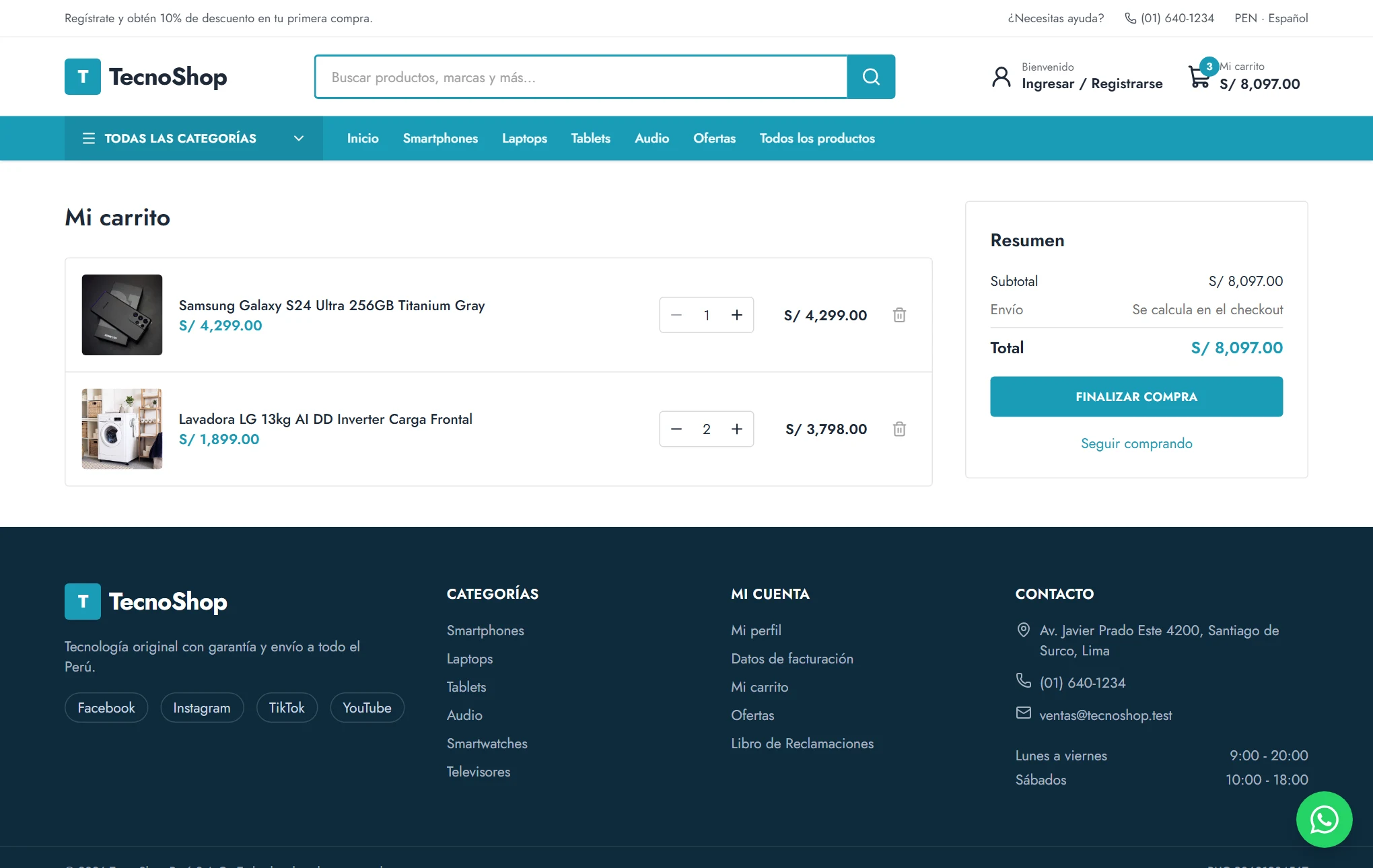Click ventas@tecnoshop.test email link
Image resolution: width=1373 pixels, height=868 pixels.
click(x=1106, y=715)
